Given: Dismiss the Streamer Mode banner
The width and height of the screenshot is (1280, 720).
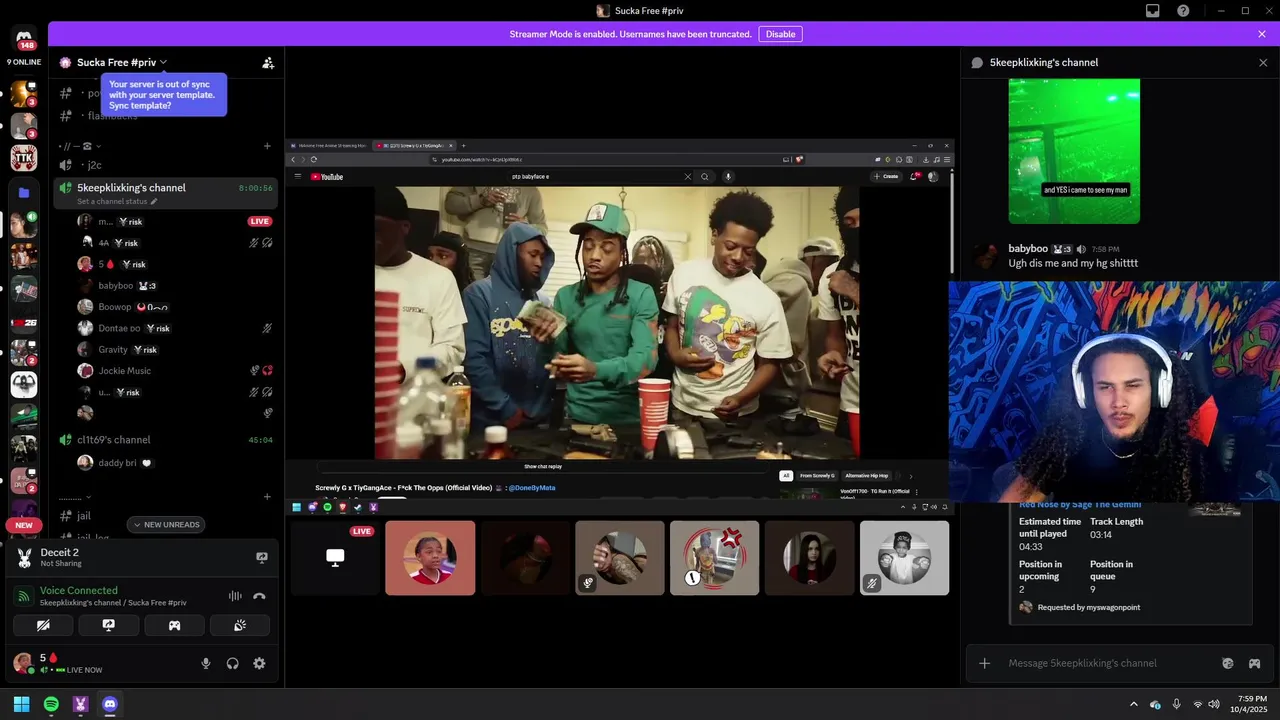Looking at the screenshot, I should coord(1262,34).
